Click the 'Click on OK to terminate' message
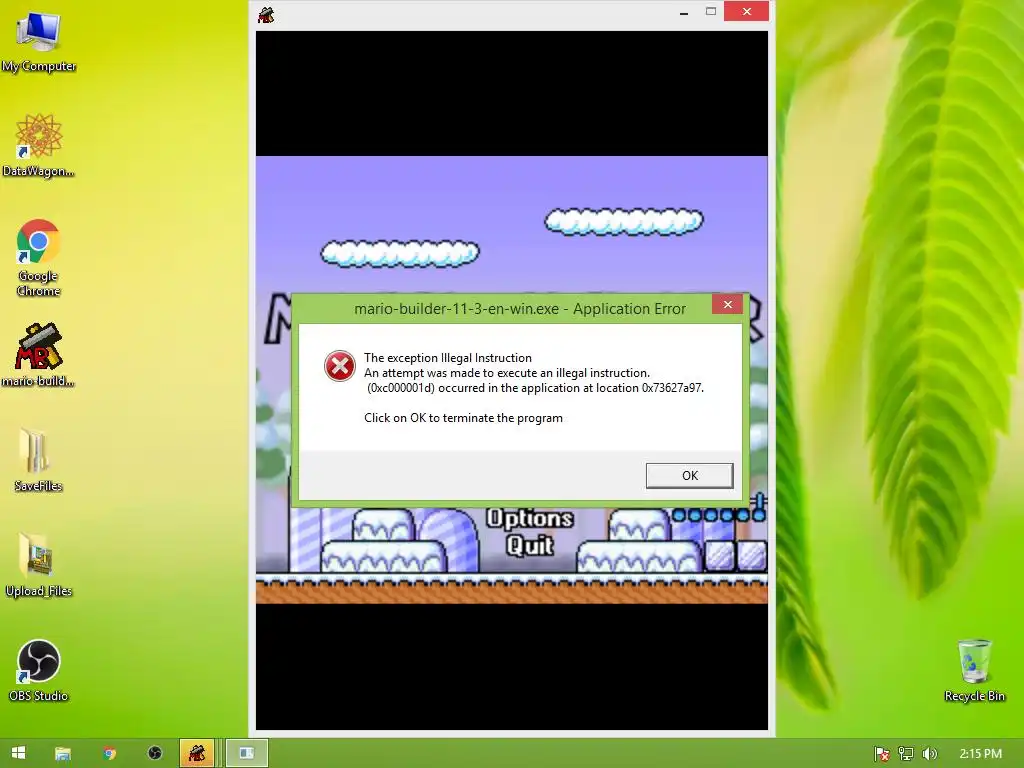 463,418
